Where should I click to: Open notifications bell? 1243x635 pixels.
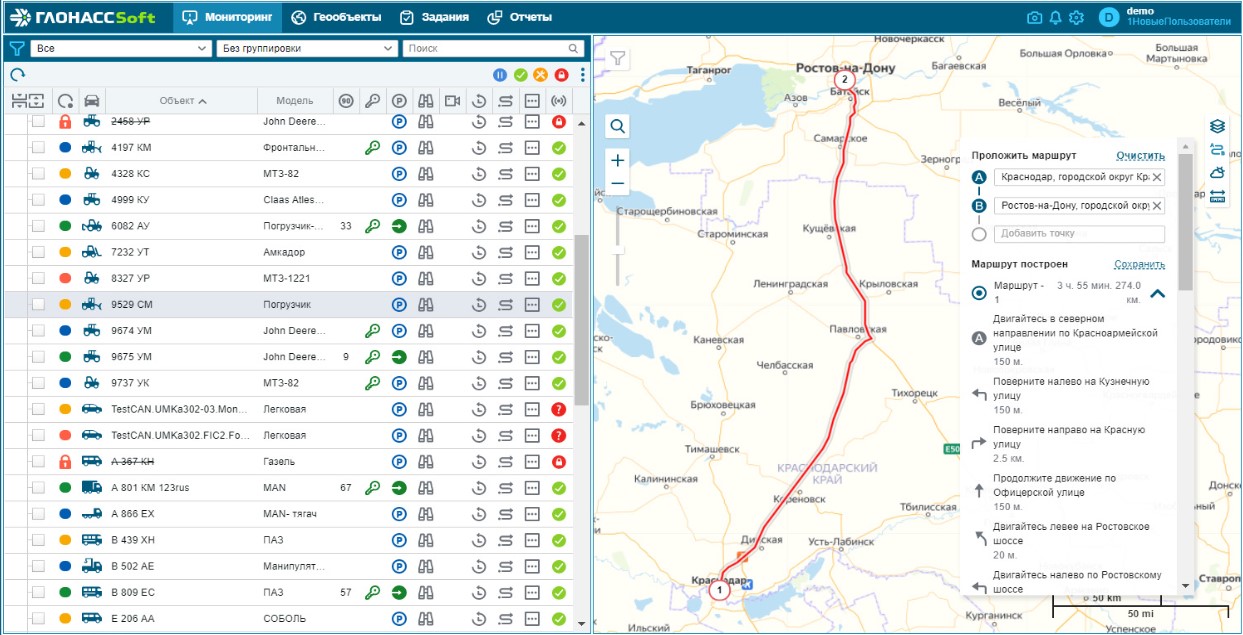1055,18
